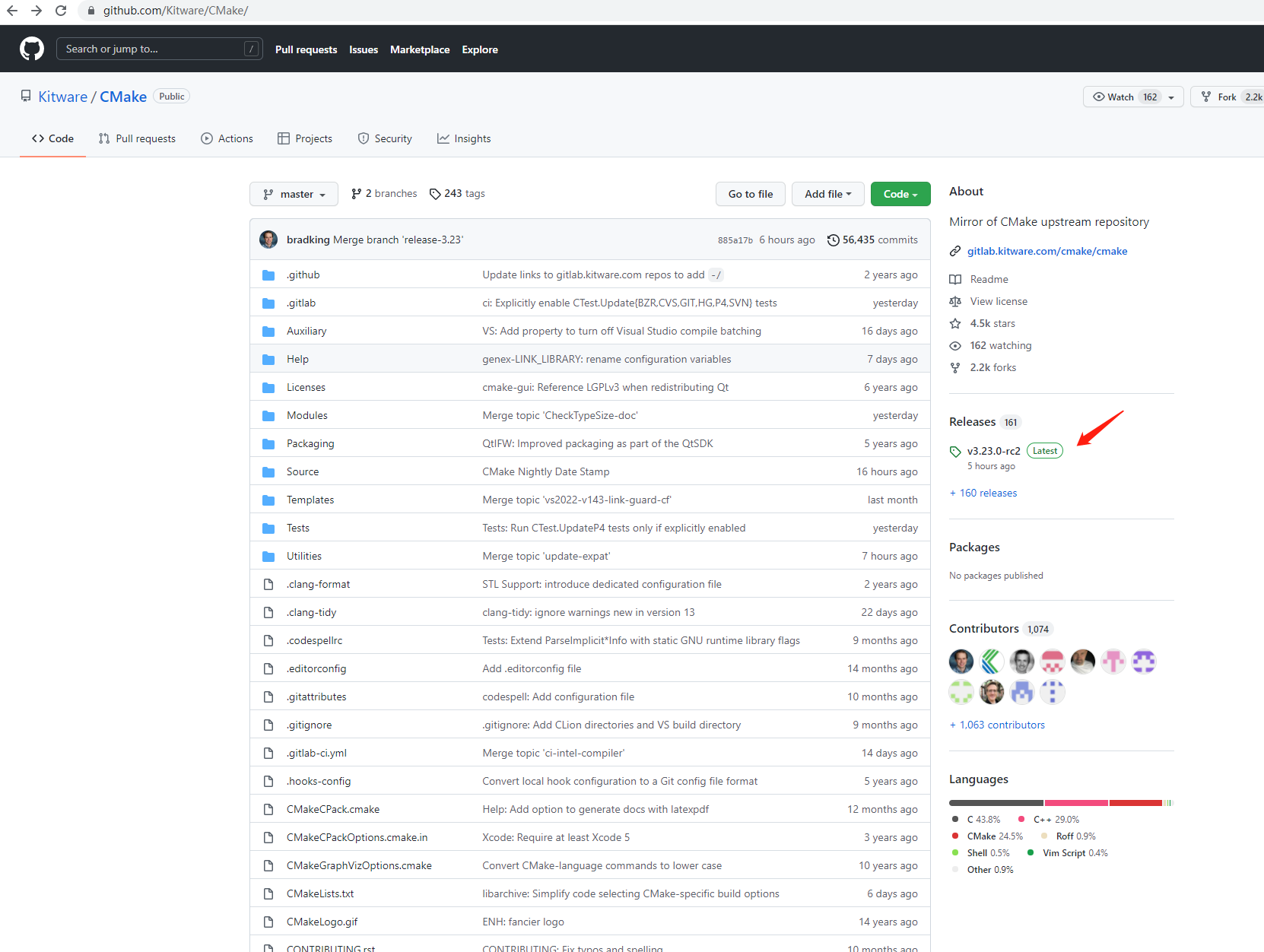Click the repository icon next to Kitware
This screenshot has height=952, width=1264.
pos(26,97)
